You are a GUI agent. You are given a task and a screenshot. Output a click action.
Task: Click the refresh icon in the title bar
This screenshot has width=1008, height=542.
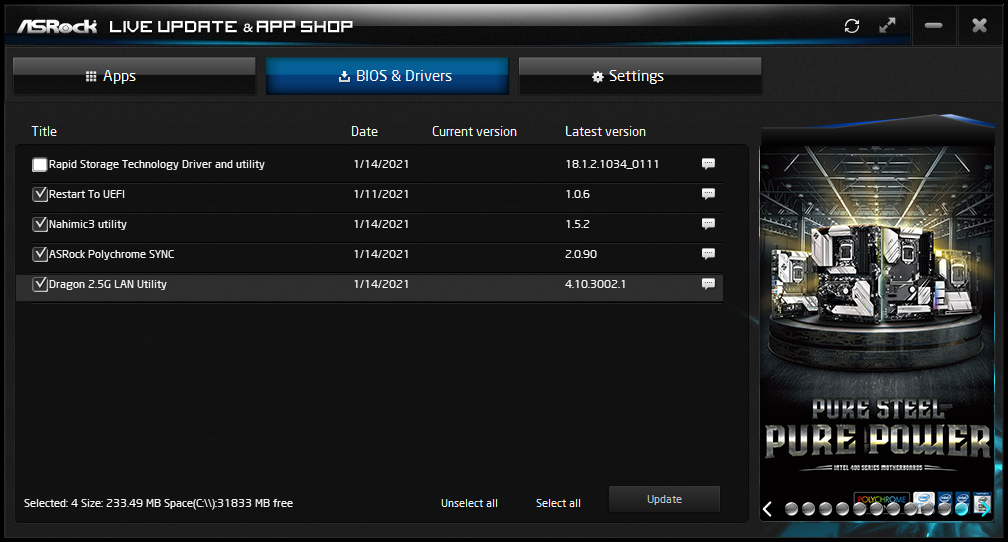point(852,26)
